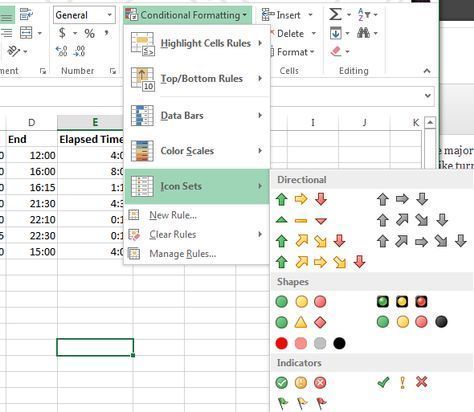474x412 pixels.
Task: Open Find & Select binoculars
Action: pos(363,33)
